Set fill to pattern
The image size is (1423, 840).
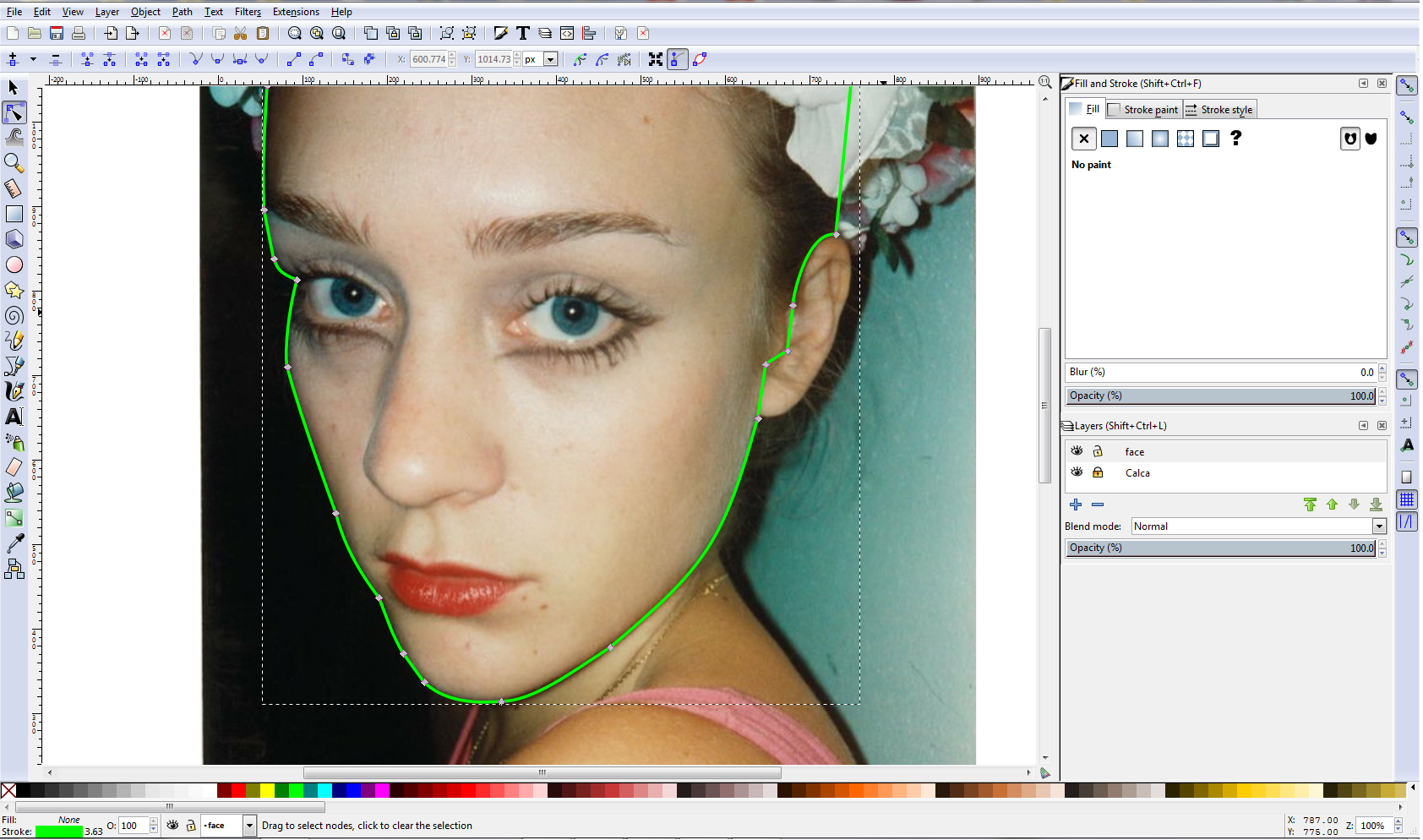point(1186,139)
